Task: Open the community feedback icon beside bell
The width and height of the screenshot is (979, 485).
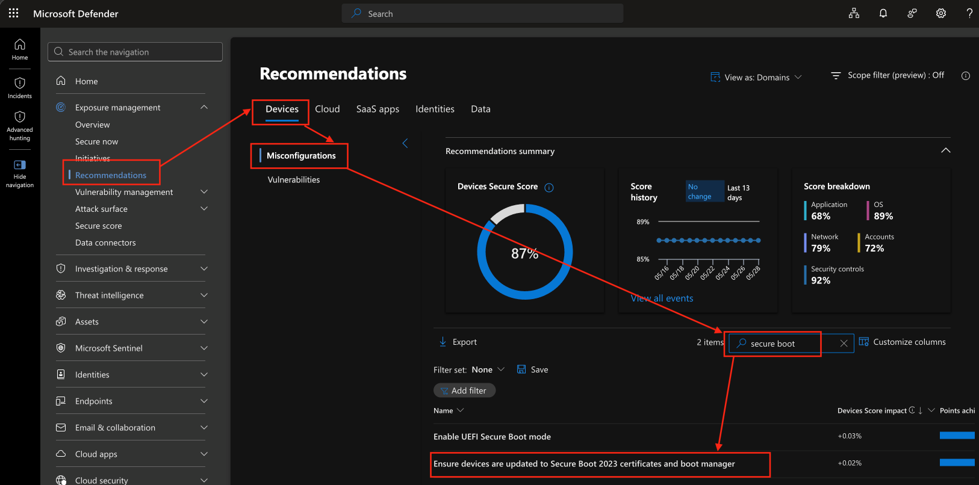Action: coord(912,13)
